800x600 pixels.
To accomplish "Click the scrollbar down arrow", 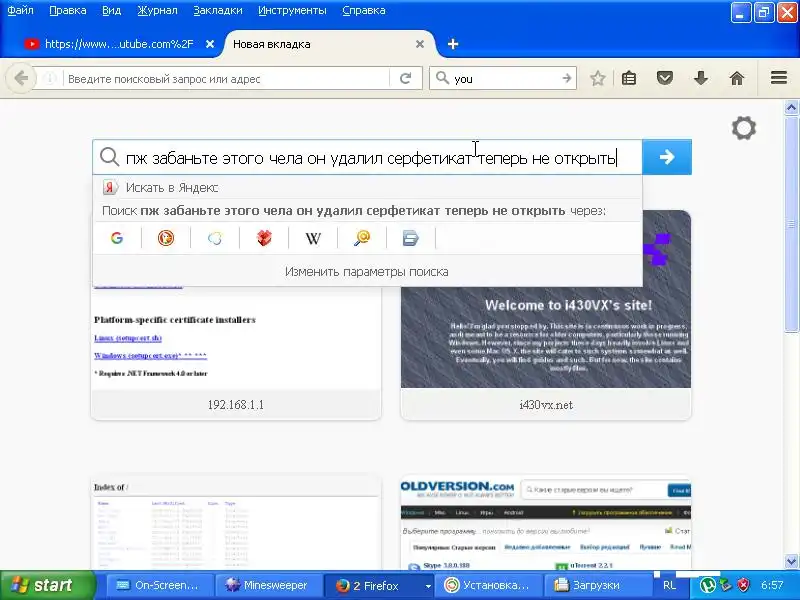I will 791,561.
